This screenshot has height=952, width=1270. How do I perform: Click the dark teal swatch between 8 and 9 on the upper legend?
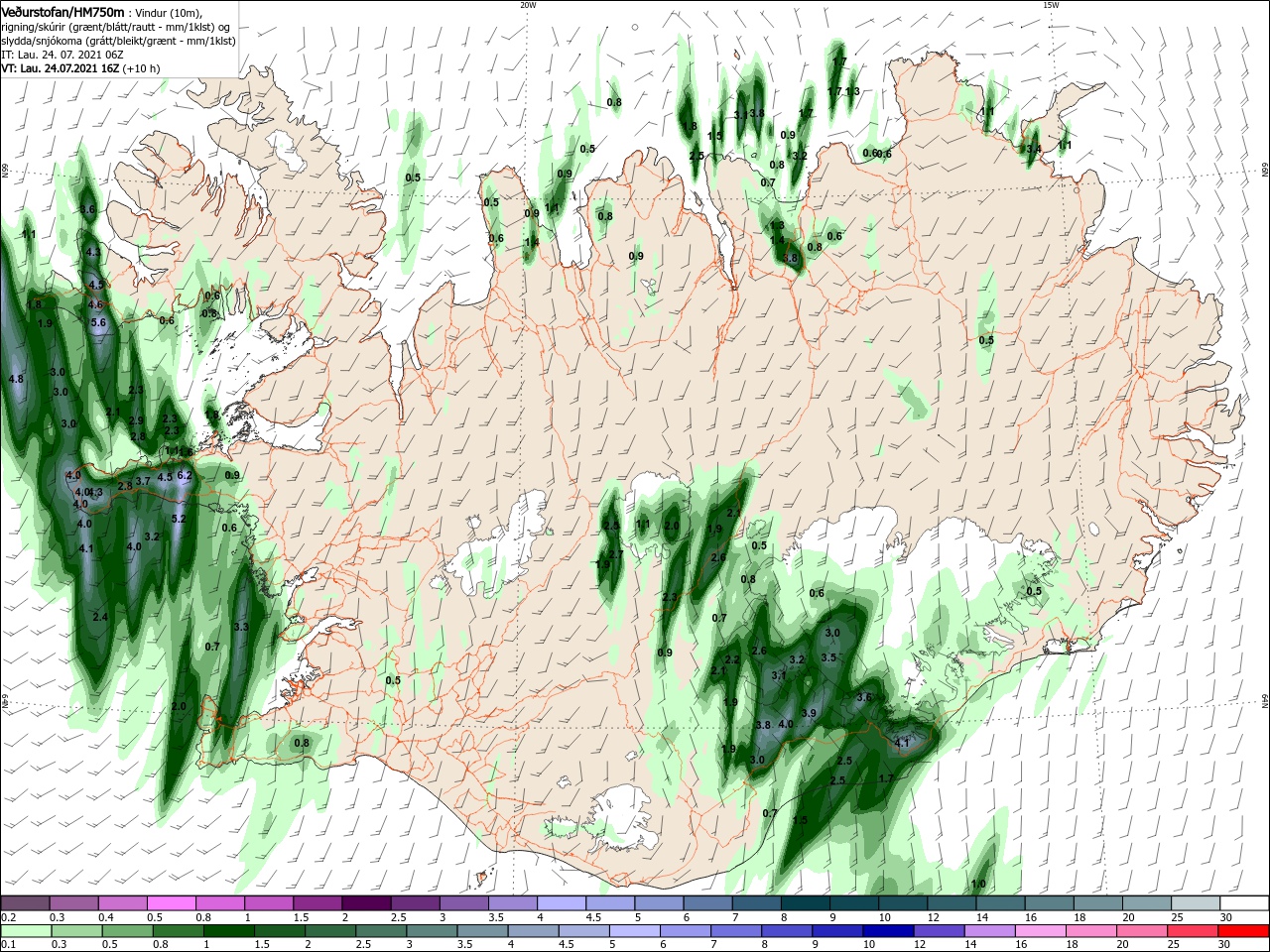tap(806, 903)
